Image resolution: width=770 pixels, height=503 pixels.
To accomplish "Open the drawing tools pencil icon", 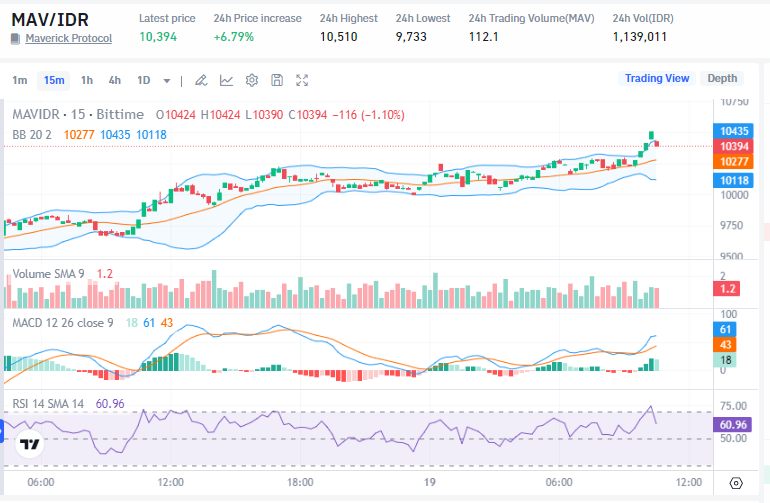I will (201, 80).
